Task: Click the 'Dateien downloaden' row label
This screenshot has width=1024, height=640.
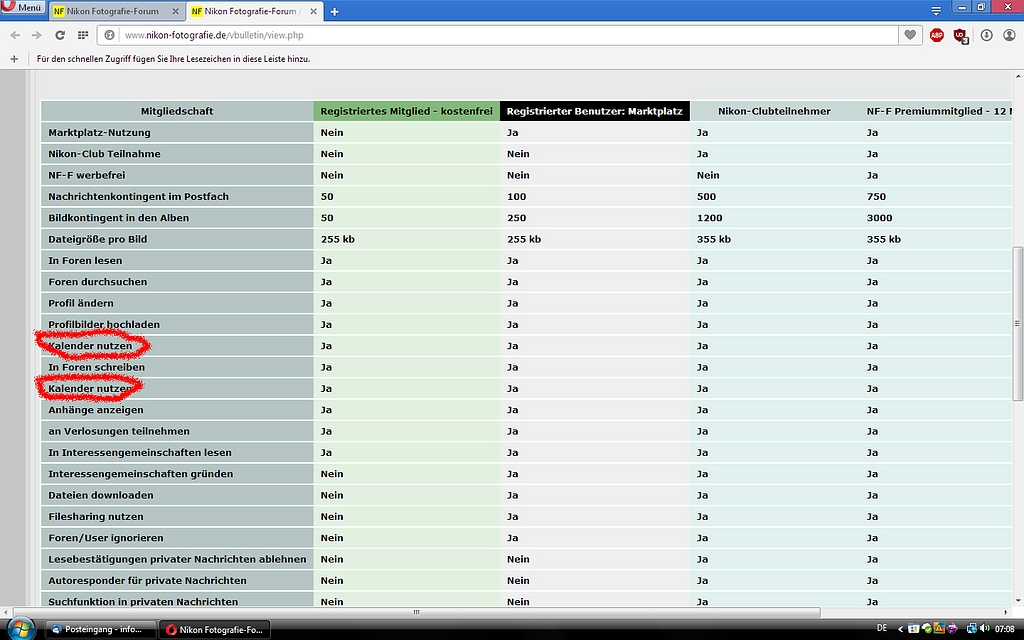Action: click(101, 495)
